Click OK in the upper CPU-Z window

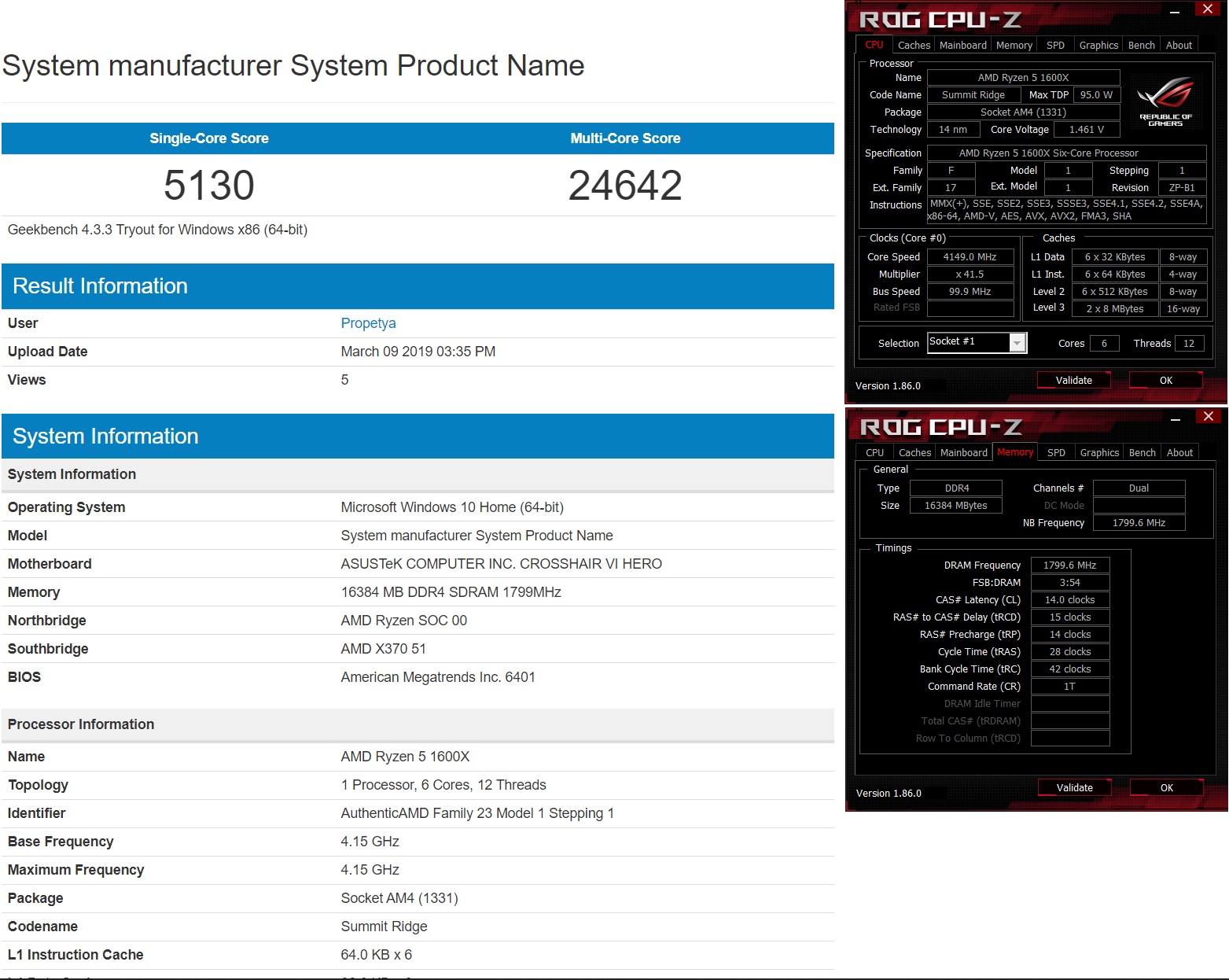pos(1165,380)
